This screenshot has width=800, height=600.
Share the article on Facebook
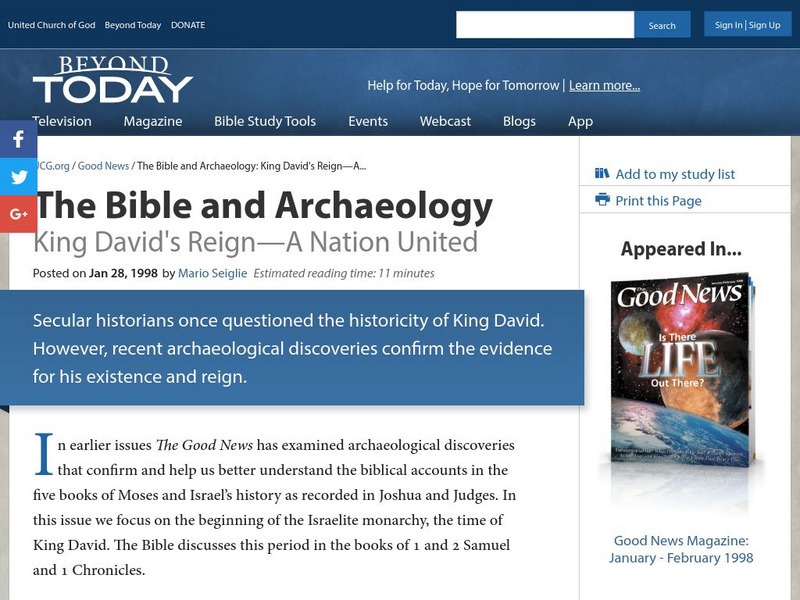point(18,140)
